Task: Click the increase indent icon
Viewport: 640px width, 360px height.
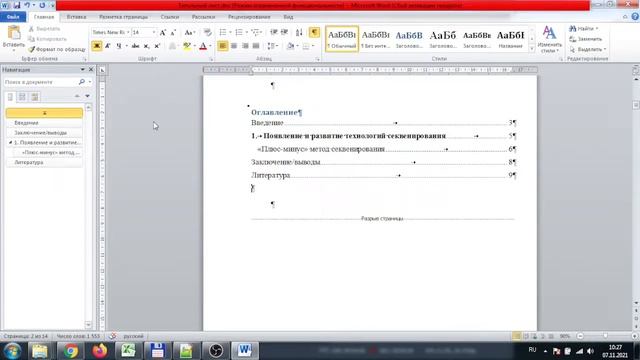Action: [284, 32]
